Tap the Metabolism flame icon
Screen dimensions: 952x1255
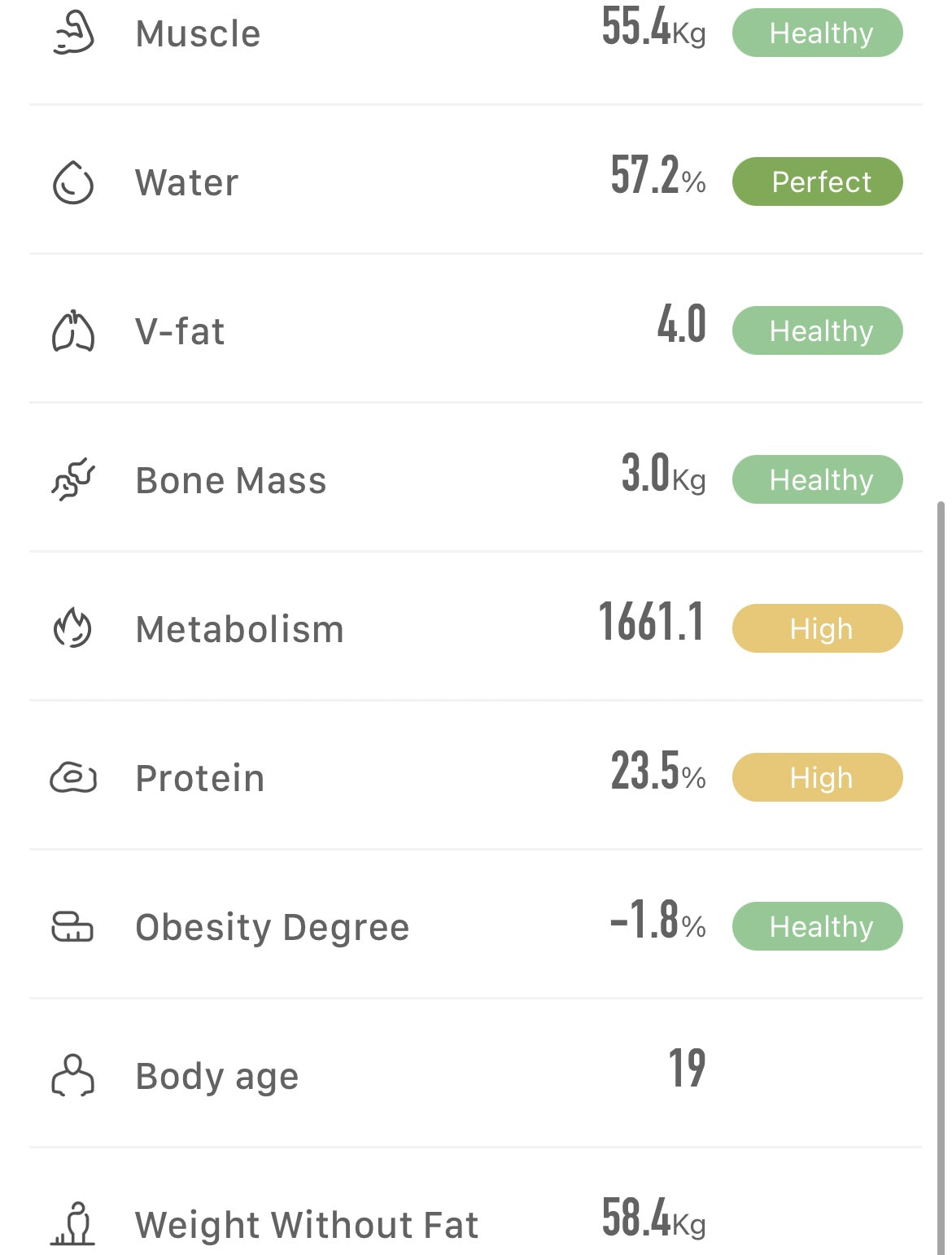pos(73,628)
